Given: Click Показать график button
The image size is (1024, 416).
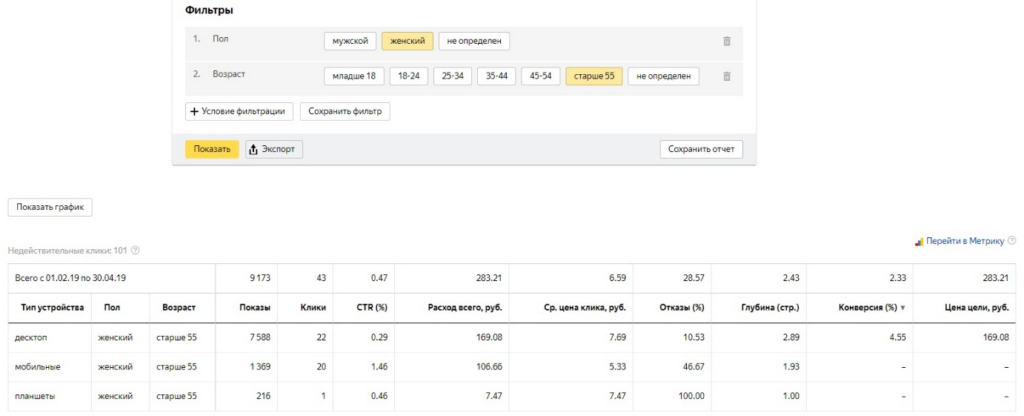Looking at the screenshot, I should [x=50, y=207].
